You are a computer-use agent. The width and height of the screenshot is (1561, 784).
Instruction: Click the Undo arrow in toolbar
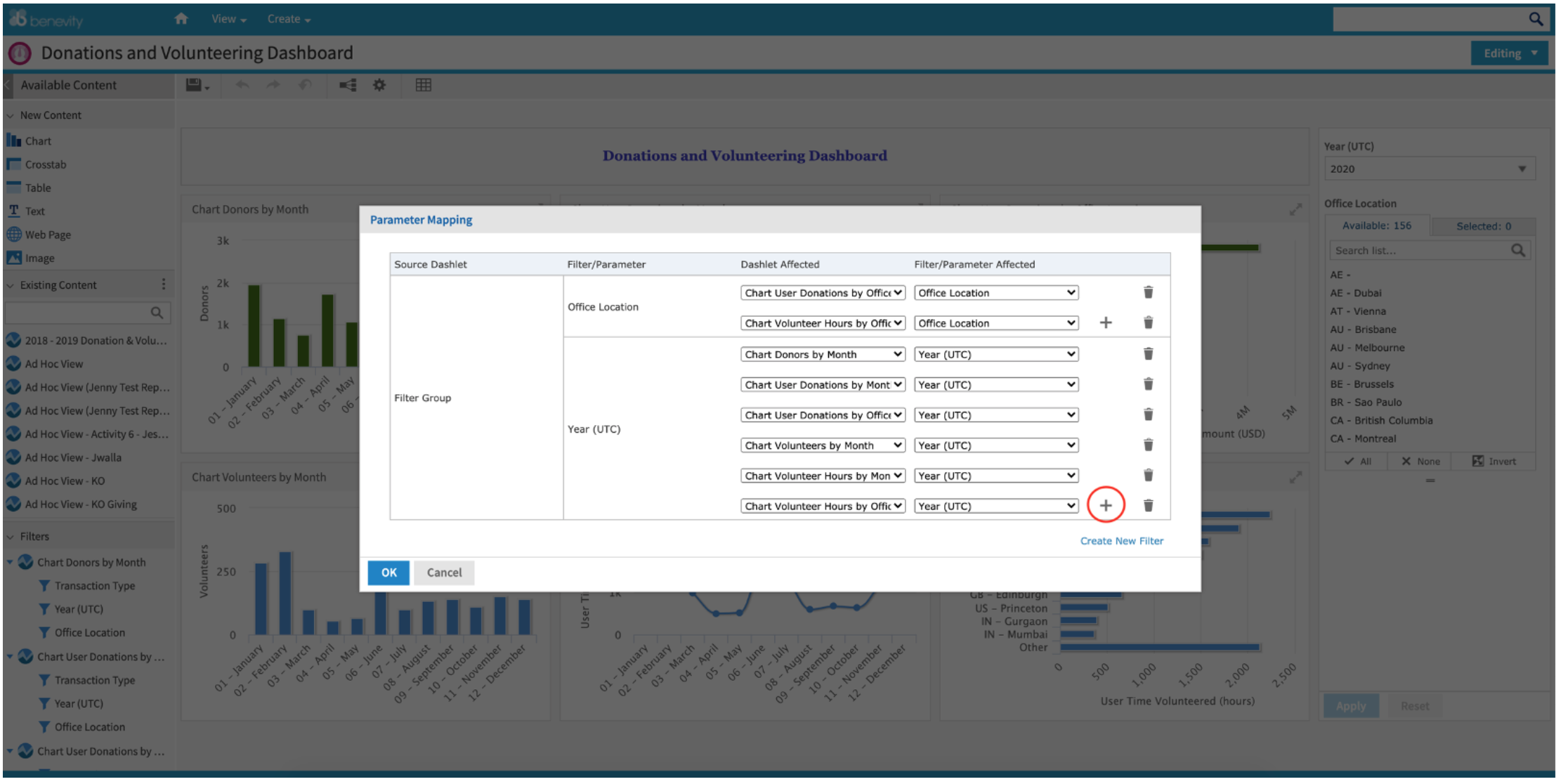(x=242, y=85)
